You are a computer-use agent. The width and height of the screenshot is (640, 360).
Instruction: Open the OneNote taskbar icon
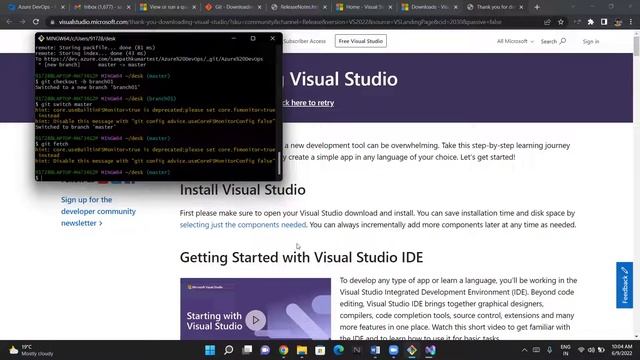[x=357, y=350]
